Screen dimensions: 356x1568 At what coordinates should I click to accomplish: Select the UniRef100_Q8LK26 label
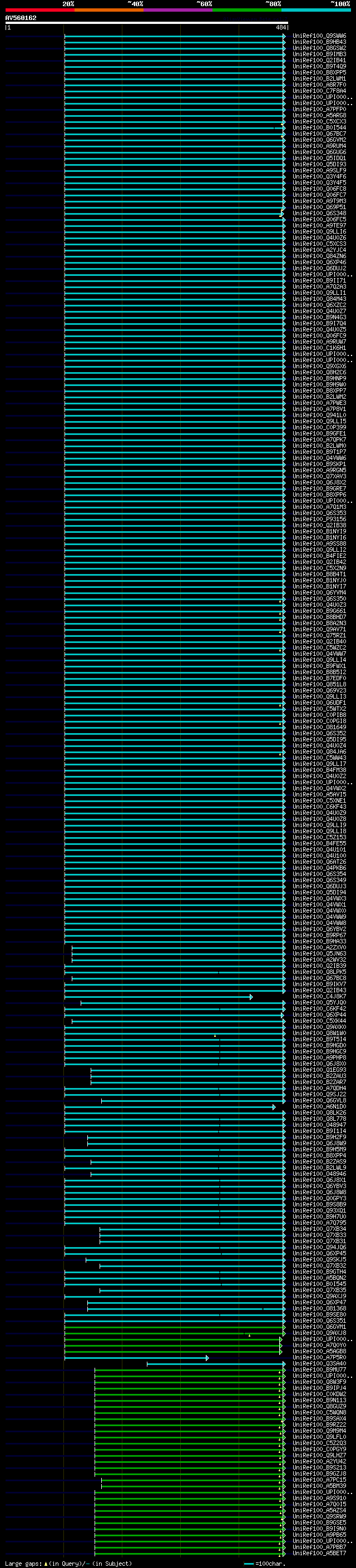tap(319, 1114)
